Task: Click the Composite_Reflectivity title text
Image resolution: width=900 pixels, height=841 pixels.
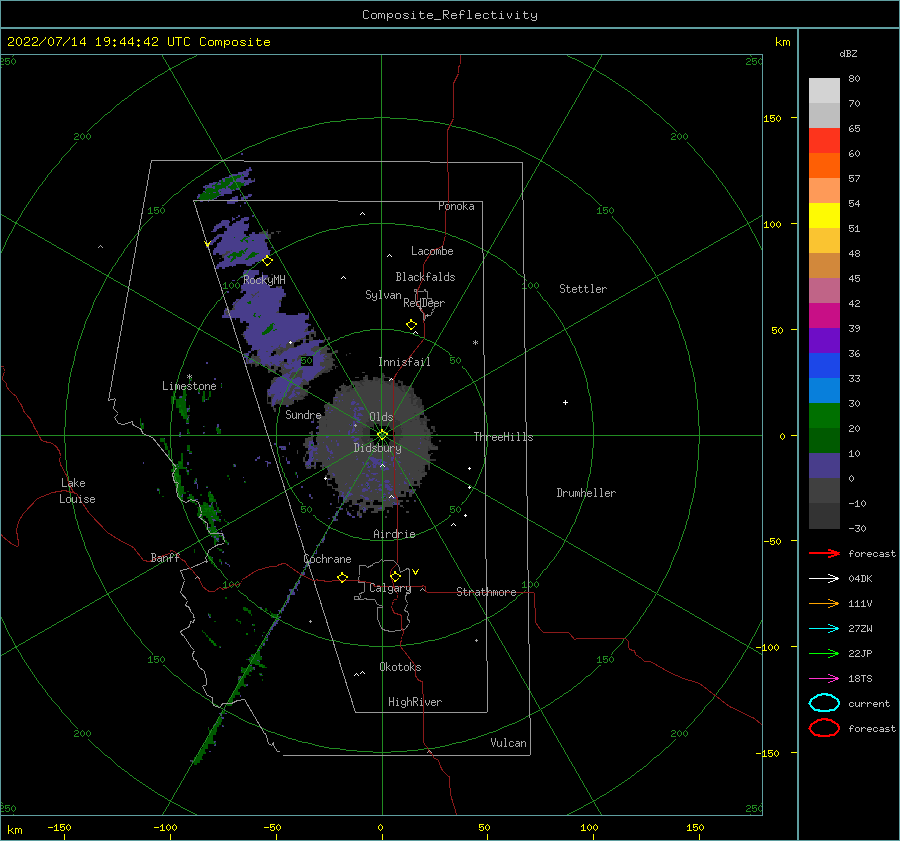Action: [450, 15]
